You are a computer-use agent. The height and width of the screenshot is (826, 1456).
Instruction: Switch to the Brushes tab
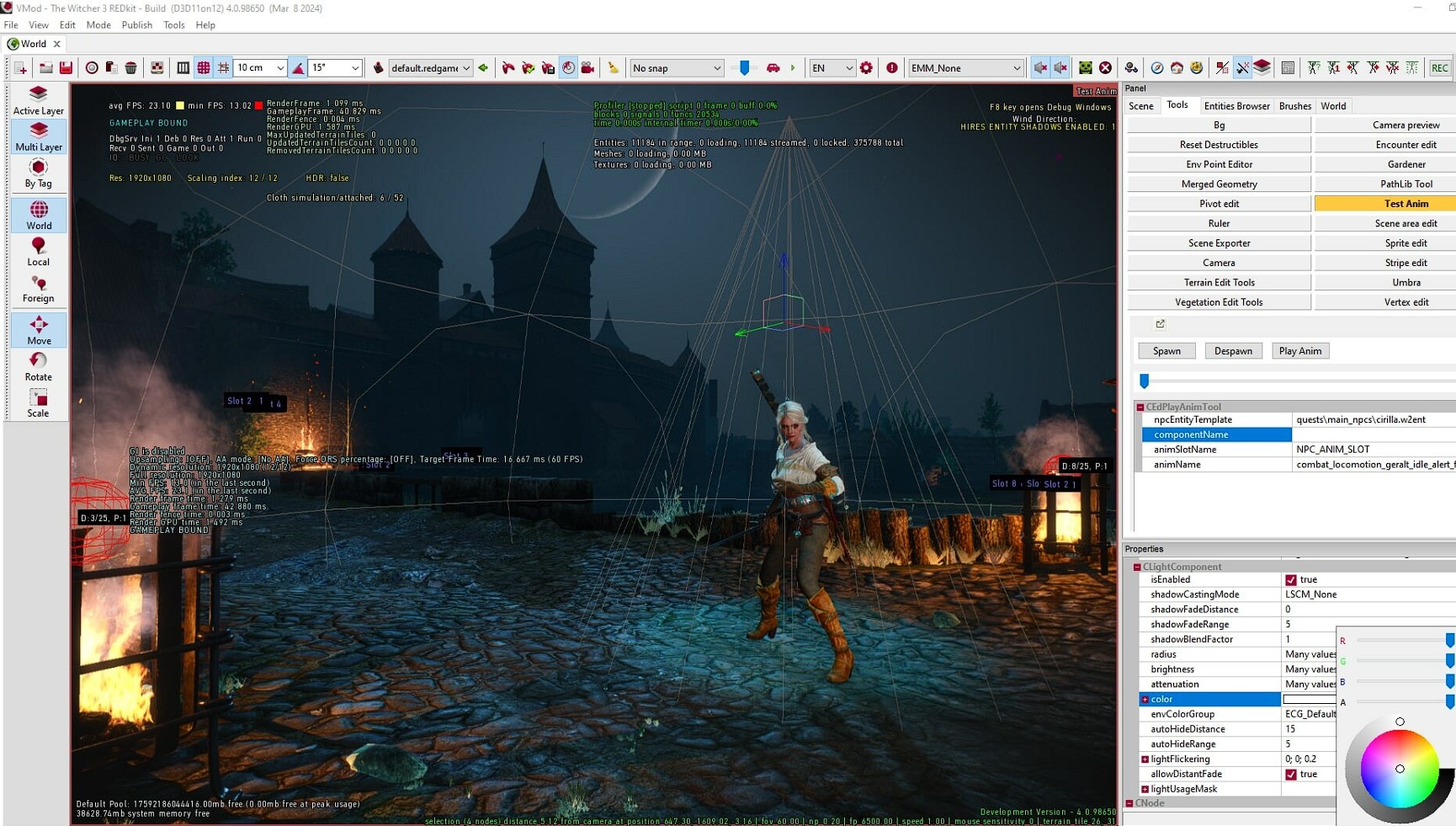1295,106
